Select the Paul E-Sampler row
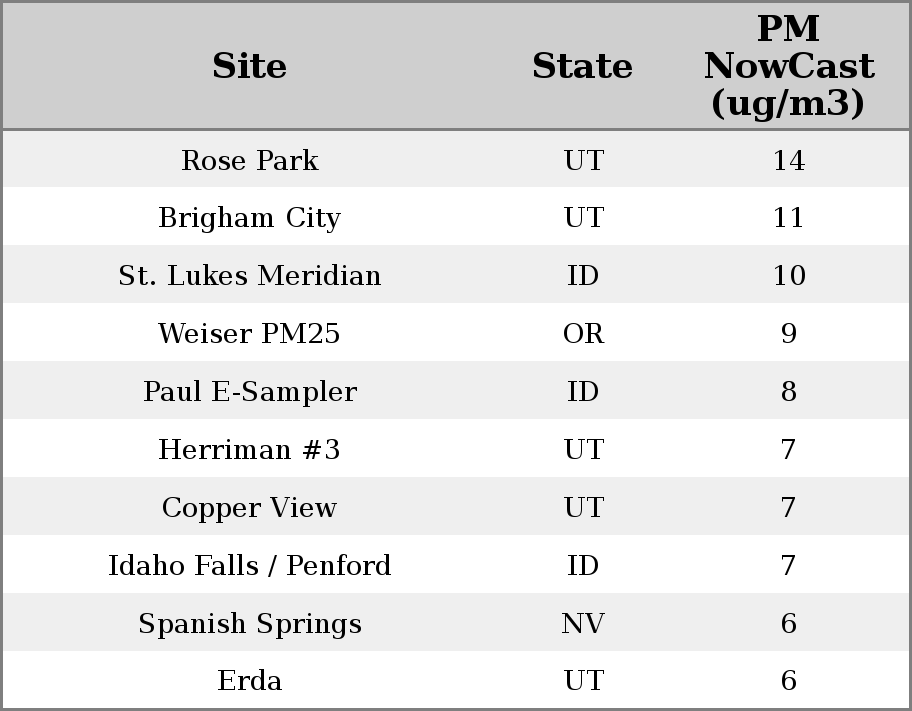The height and width of the screenshot is (711, 912). pos(249,392)
